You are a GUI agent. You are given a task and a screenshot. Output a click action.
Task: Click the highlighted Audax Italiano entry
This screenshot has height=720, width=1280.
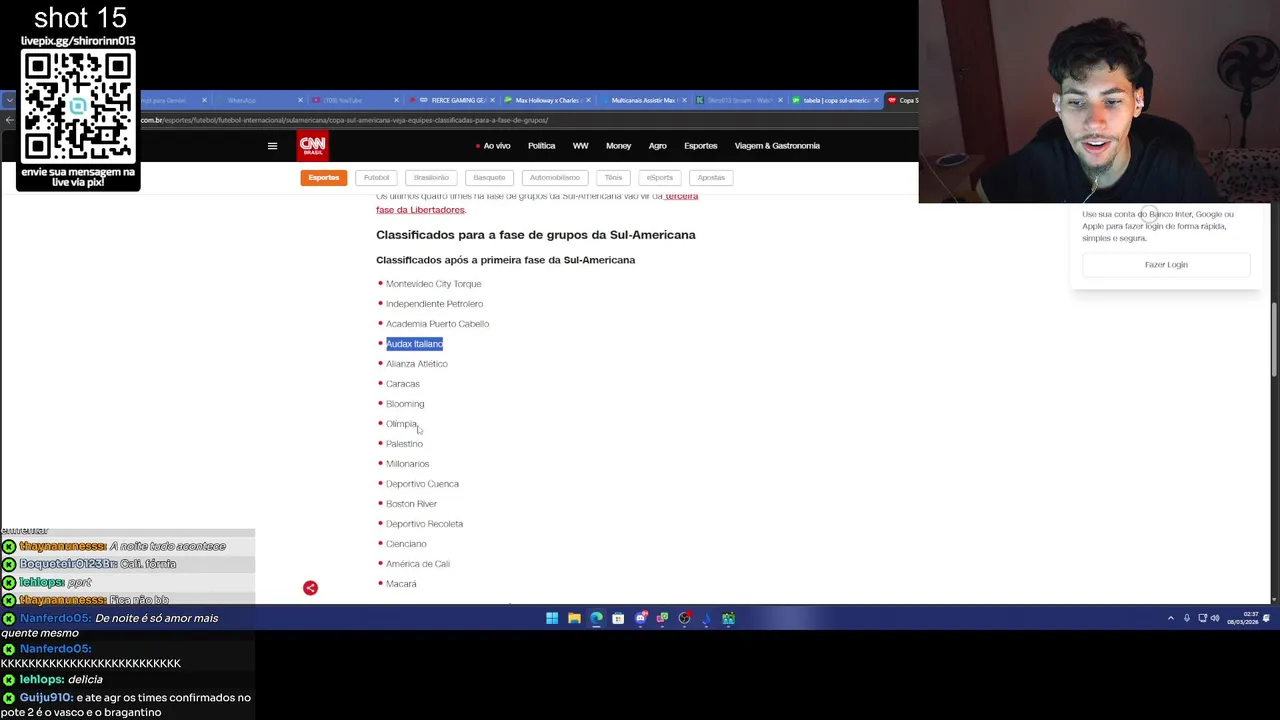coord(414,344)
